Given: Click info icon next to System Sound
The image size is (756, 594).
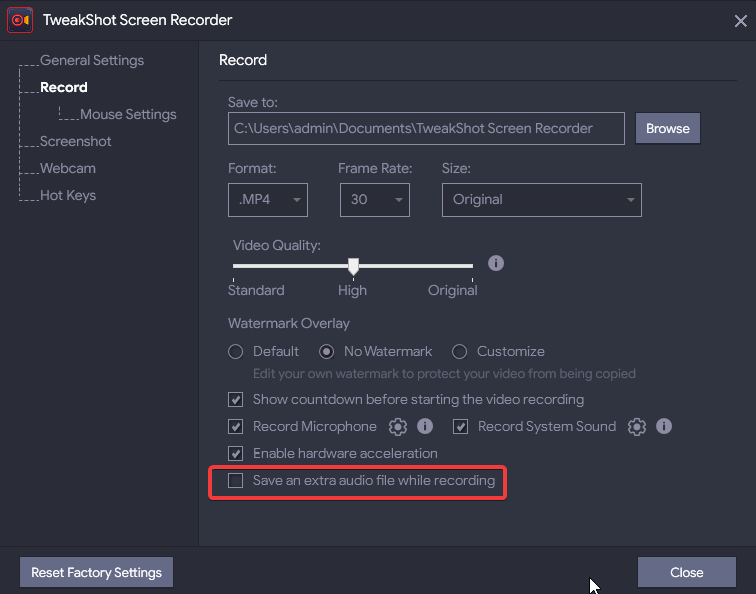Looking at the screenshot, I should (664, 427).
